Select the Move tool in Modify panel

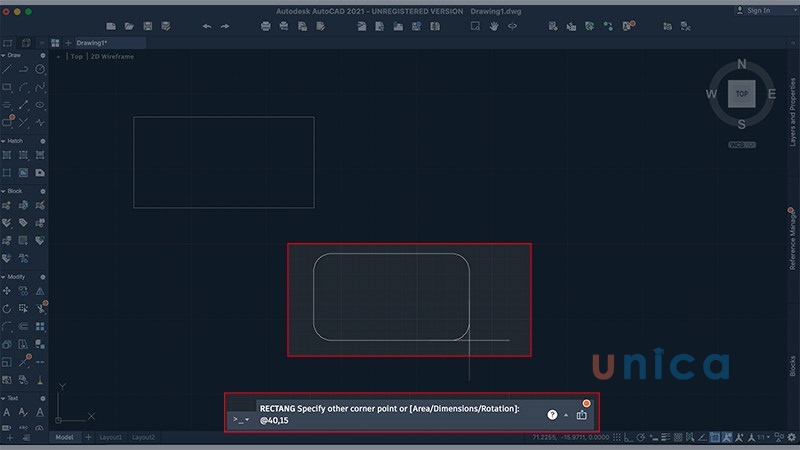click(x=7, y=291)
